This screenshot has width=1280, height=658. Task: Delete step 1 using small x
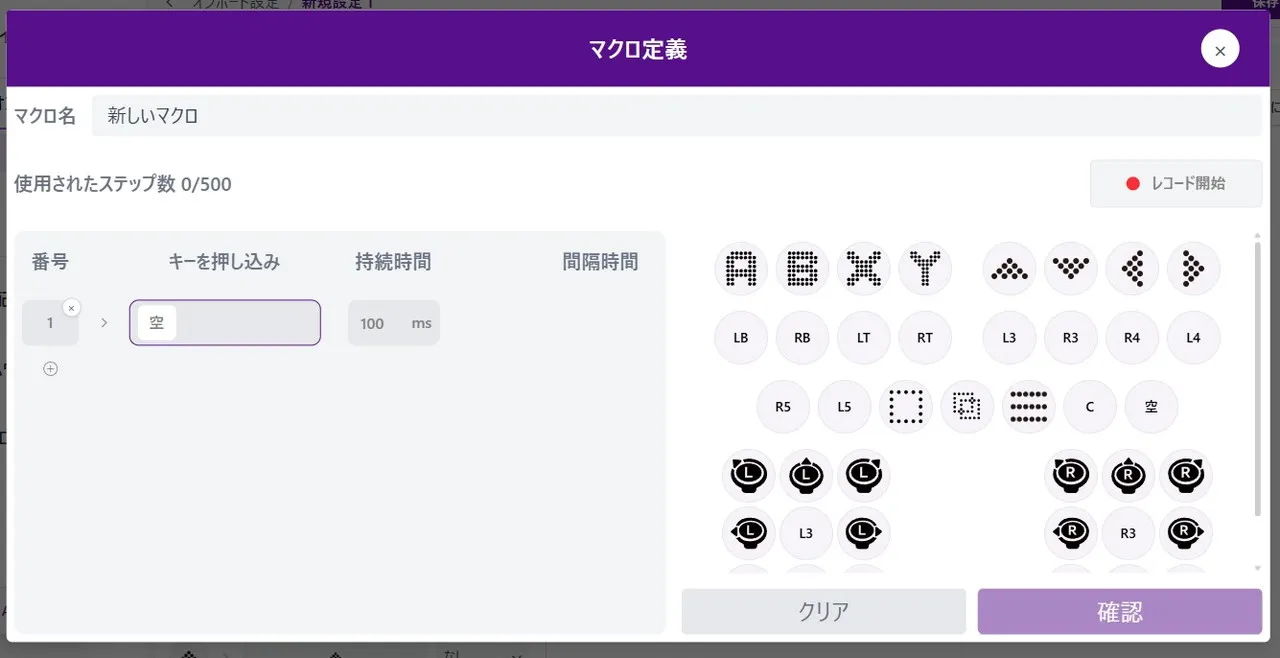click(71, 308)
